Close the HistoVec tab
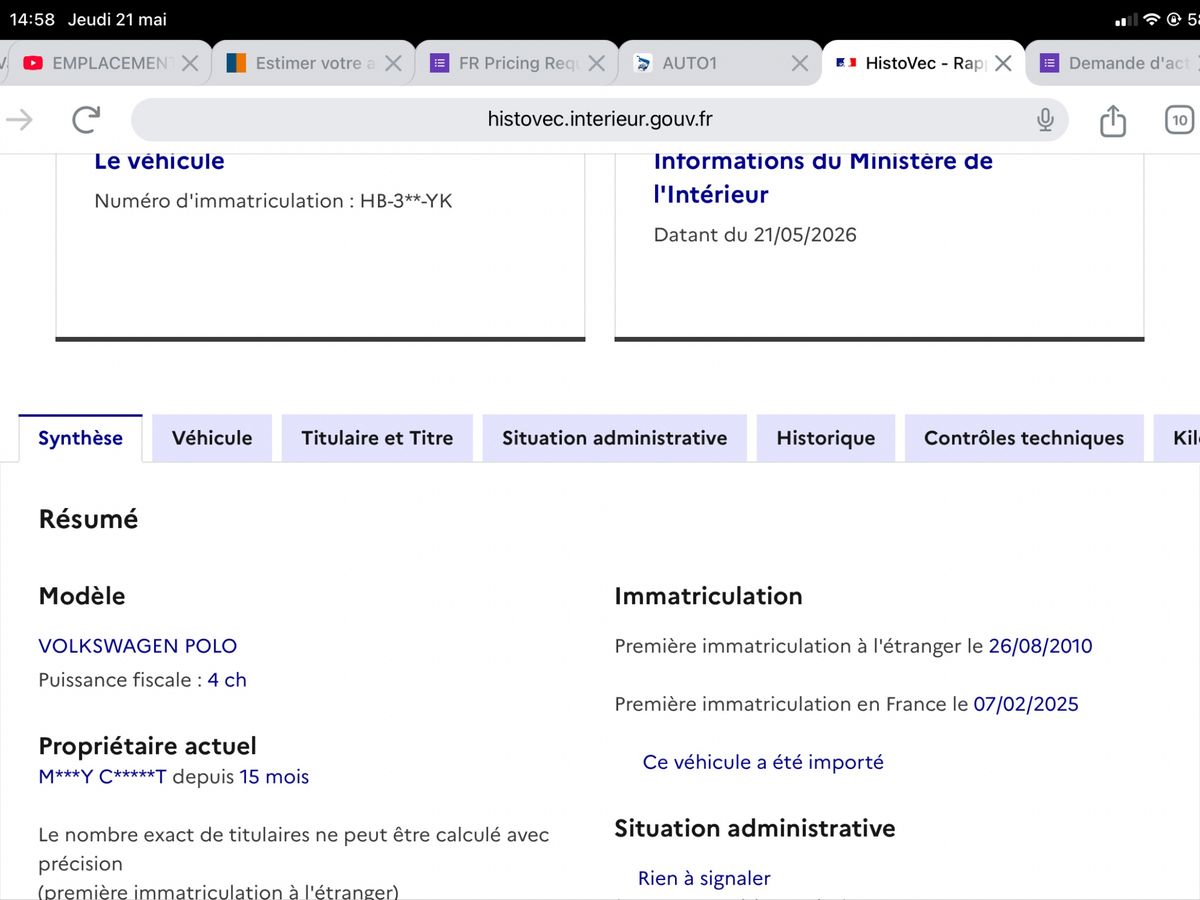The width and height of the screenshot is (1200, 900). pyautogui.click(x=1003, y=63)
